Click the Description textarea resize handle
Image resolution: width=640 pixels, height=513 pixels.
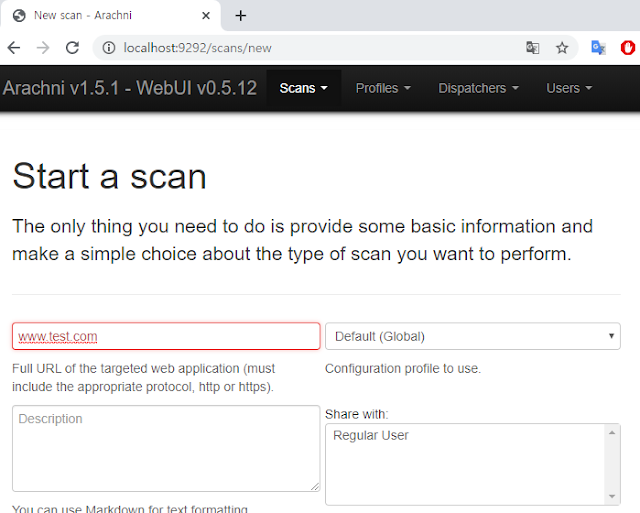(x=315, y=486)
